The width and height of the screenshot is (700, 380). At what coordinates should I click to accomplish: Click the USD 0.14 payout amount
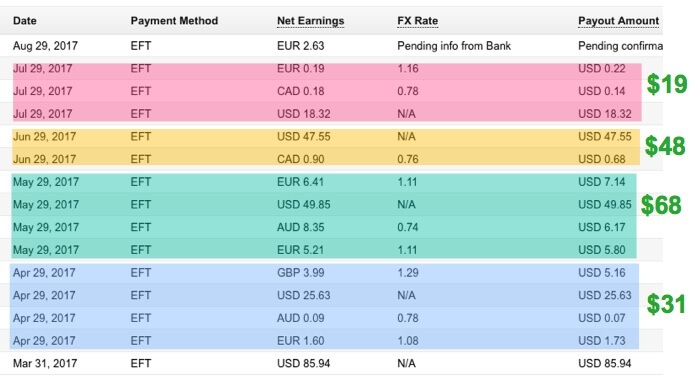click(x=602, y=92)
